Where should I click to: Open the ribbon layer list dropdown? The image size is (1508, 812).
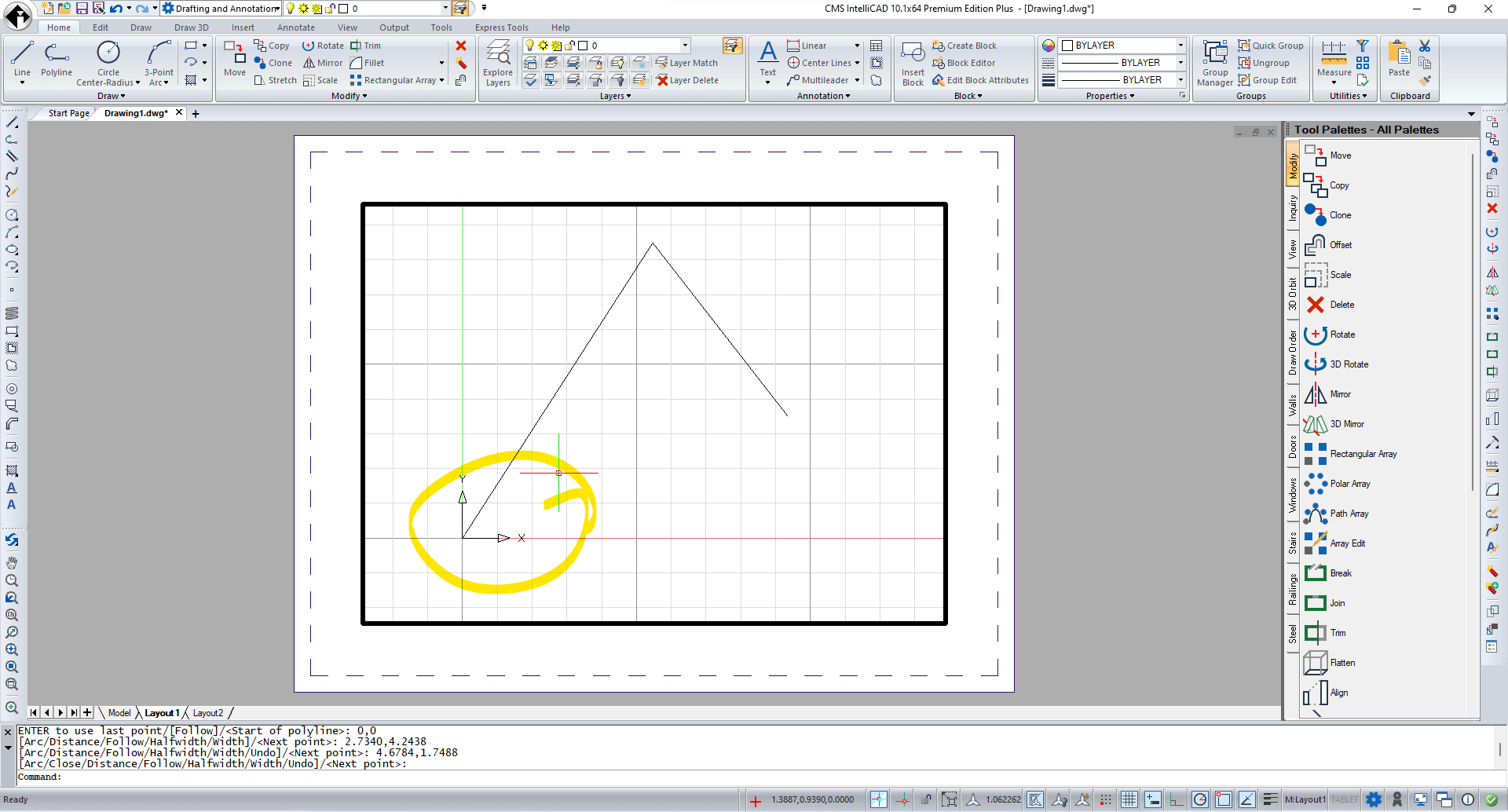[x=685, y=46]
